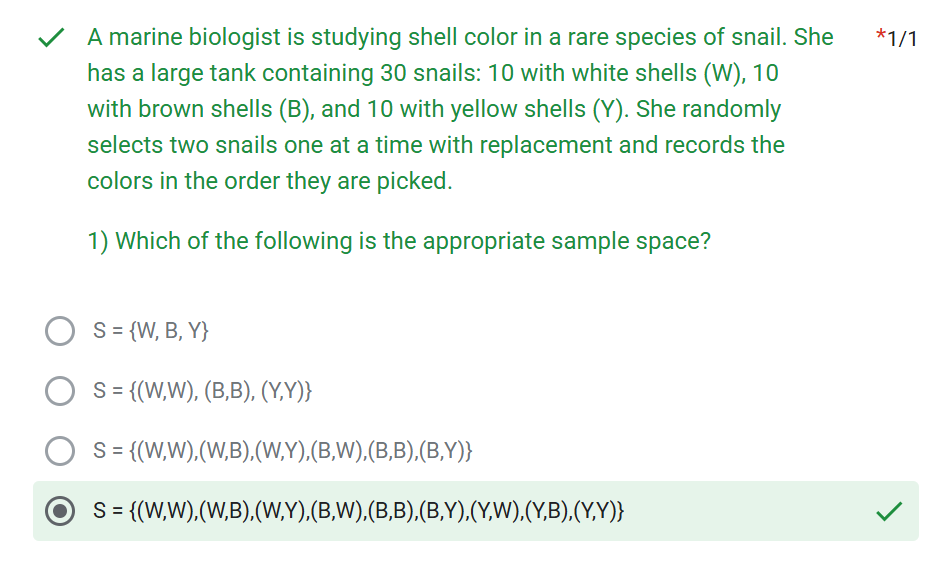Click the line "colors in the order they are picked"
Image resolution: width=943 pixels, height=578 pixels.
[270, 181]
